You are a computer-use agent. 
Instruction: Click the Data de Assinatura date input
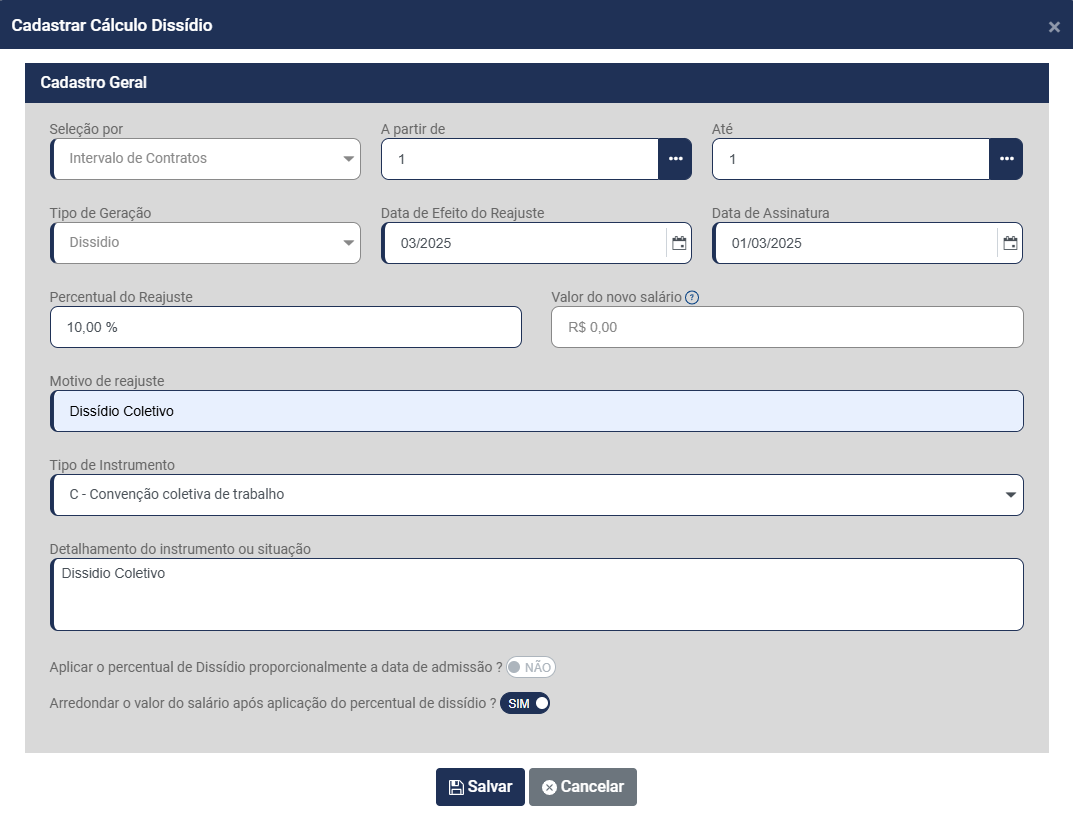[855, 243]
